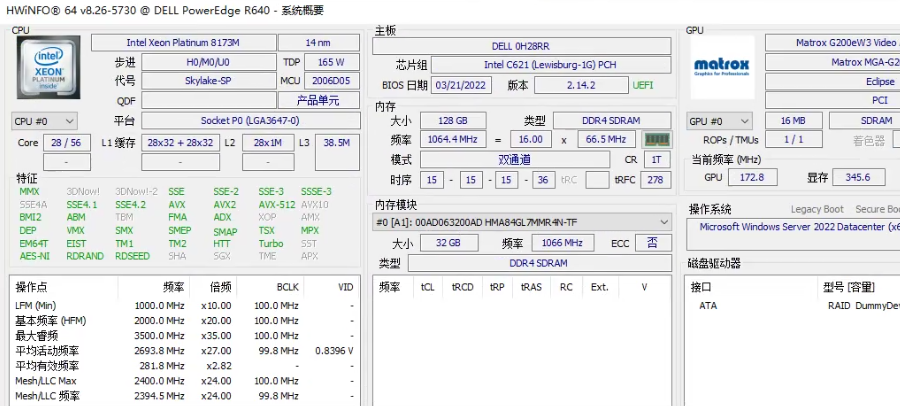Click the 产品单元 button
Viewport: 900px width, 406px height.
(x=319, y=100)
